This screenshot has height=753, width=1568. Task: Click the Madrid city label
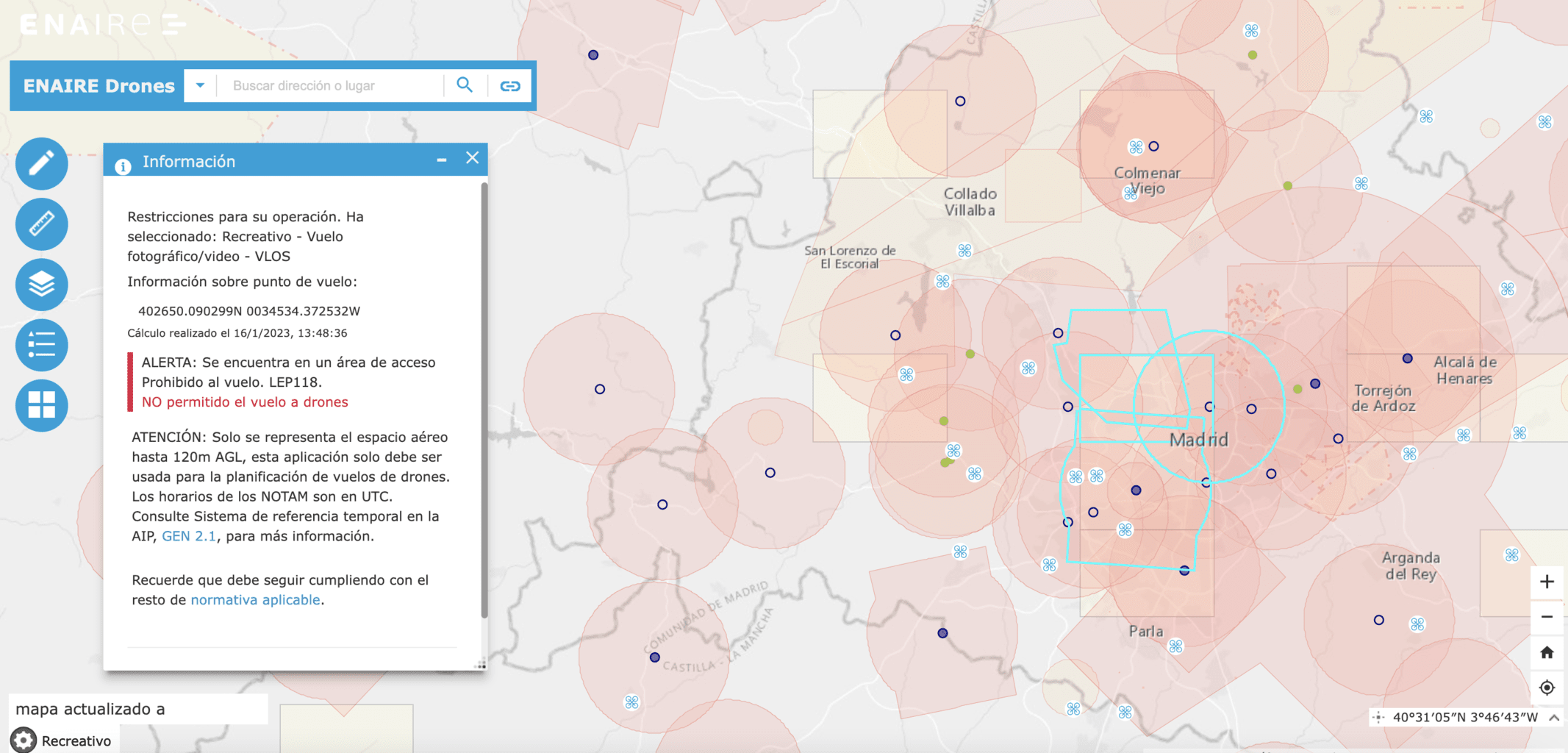tap(1198, 440)
